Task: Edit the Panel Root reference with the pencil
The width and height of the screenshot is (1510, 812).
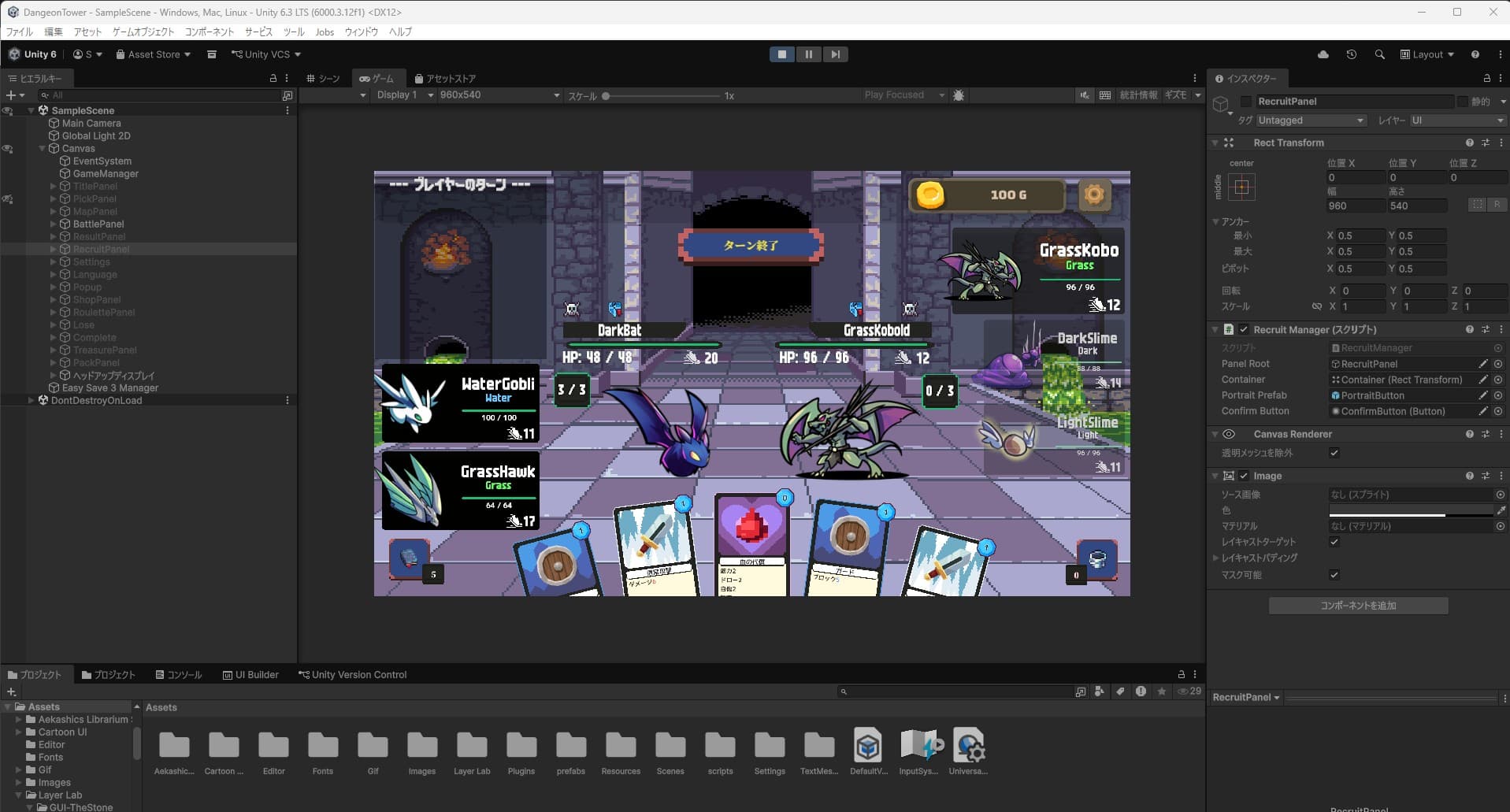Action: point(1483,364)
